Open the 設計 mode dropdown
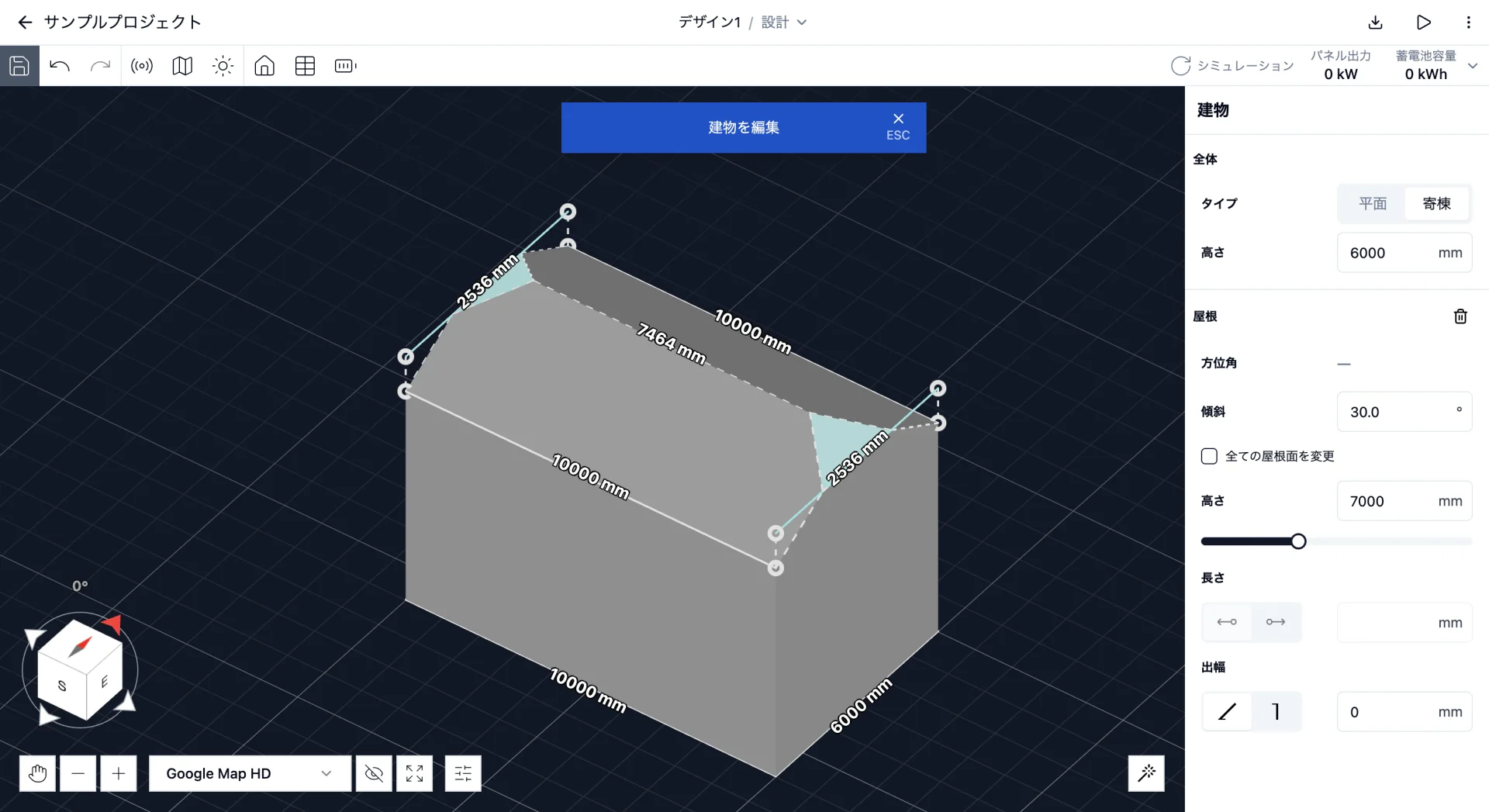 tap(784, 22)
